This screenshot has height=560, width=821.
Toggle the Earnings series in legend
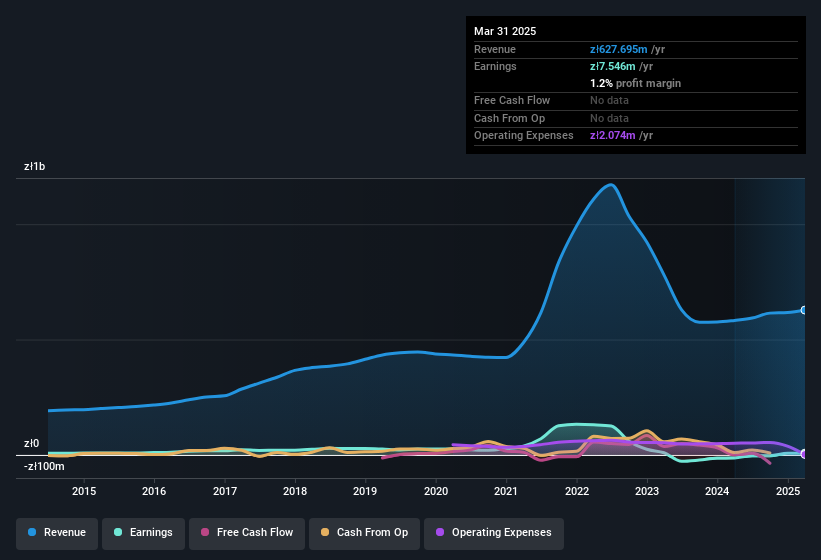point(143,533)
